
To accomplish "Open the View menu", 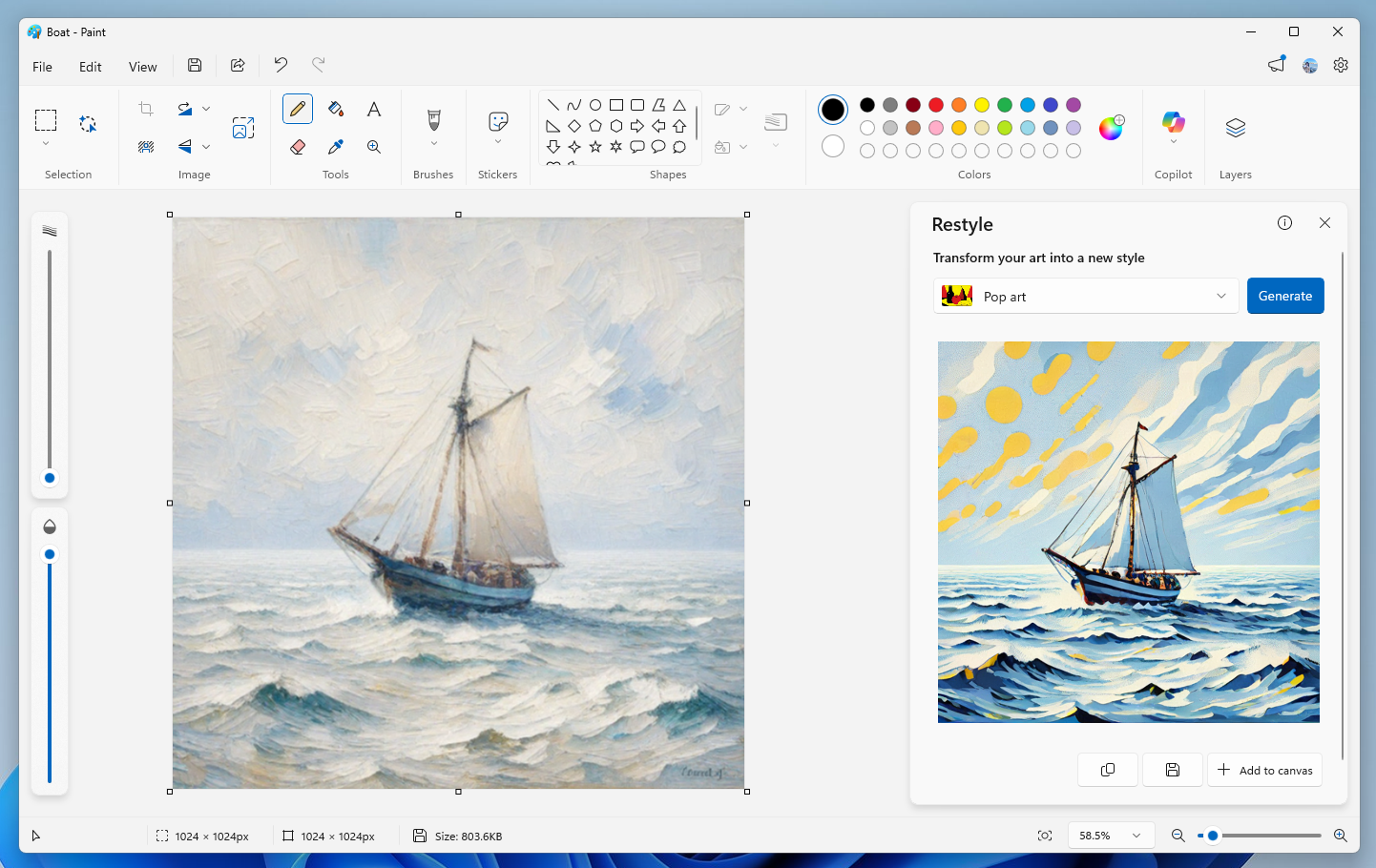I will coord(142,67).
